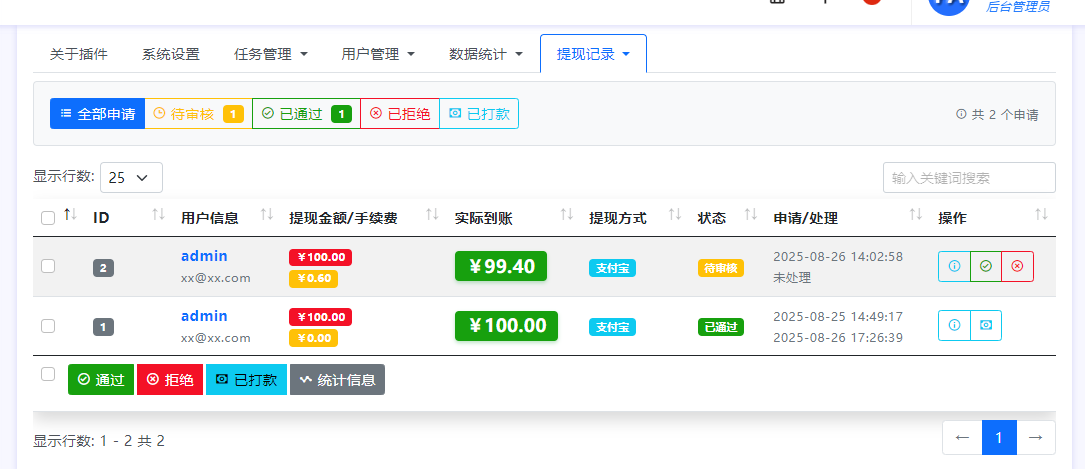Expand the 任务管理 dropdown menu
1085x469 pixels.
[270, 54]
